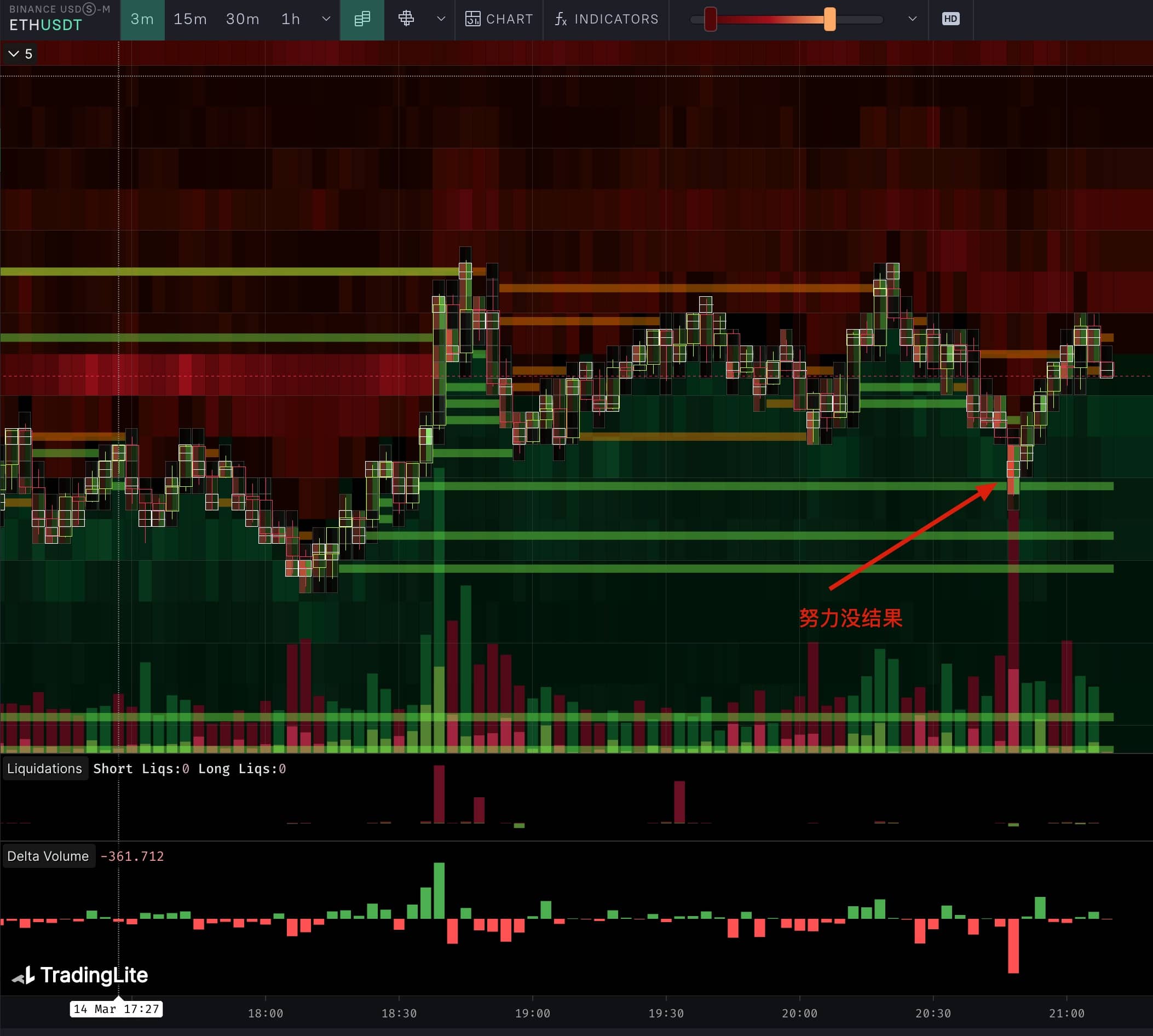
Task: Toggle the heatmap orderbook icon
Action: (x=362, y=19)
